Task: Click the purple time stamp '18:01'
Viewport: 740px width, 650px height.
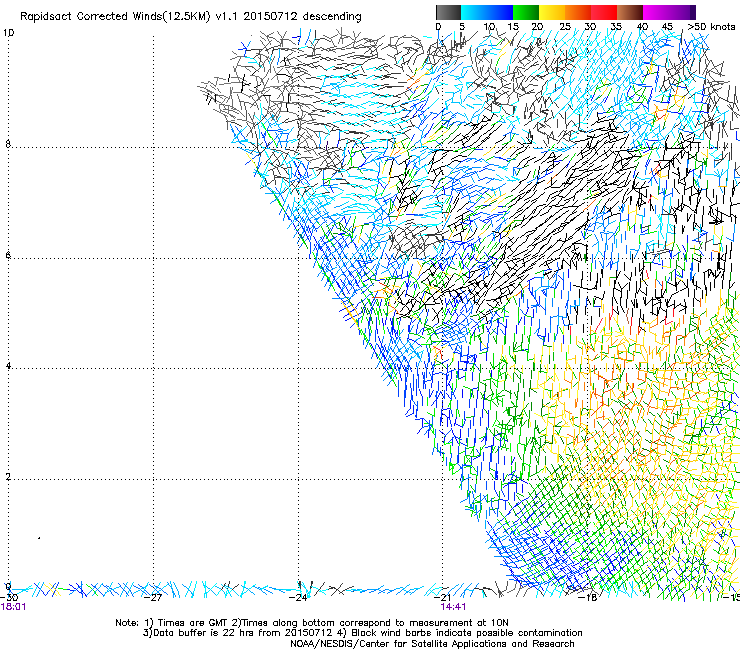Action: point(13,607)
